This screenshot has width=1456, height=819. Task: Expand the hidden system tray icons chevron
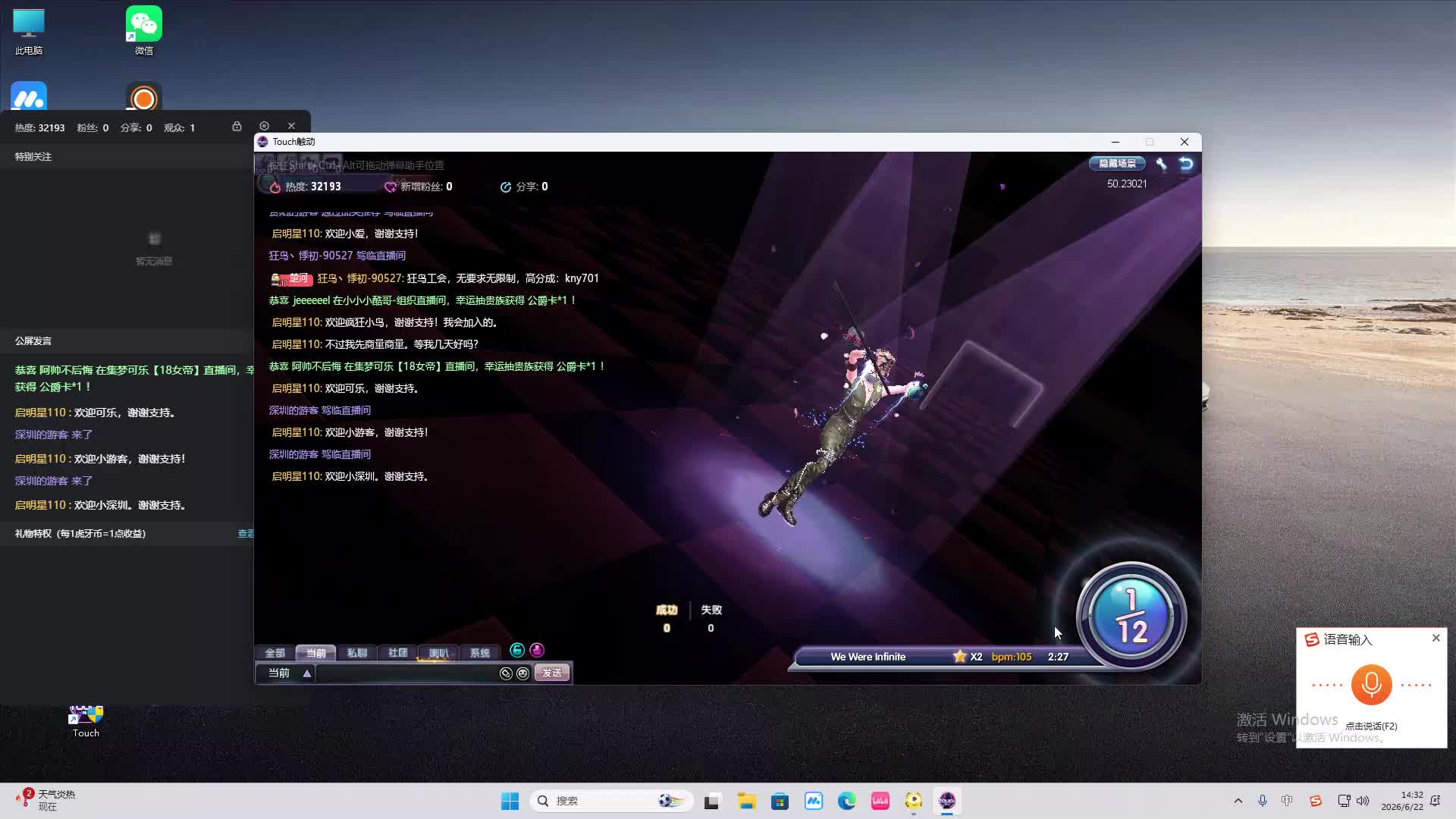[1238, 801]
